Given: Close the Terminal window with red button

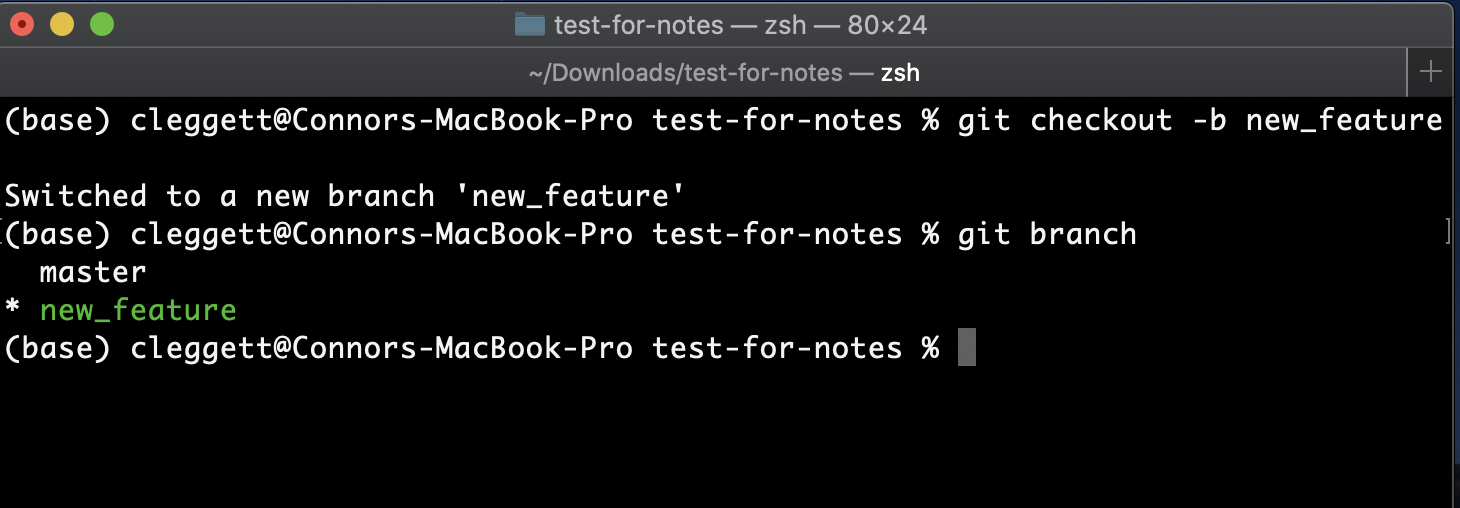Looking at the screenshot, I should point(22,24).
